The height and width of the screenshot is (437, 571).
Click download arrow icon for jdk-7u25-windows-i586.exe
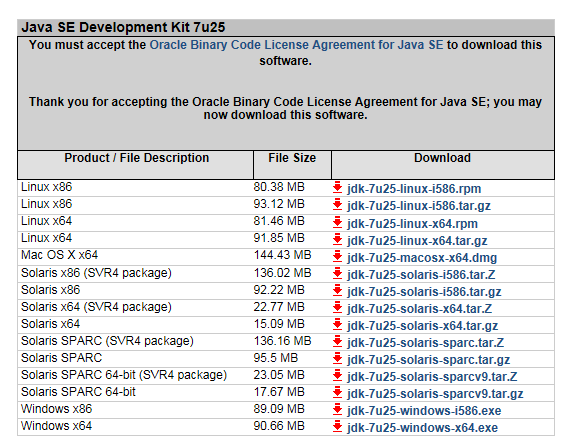pos(338,410)
